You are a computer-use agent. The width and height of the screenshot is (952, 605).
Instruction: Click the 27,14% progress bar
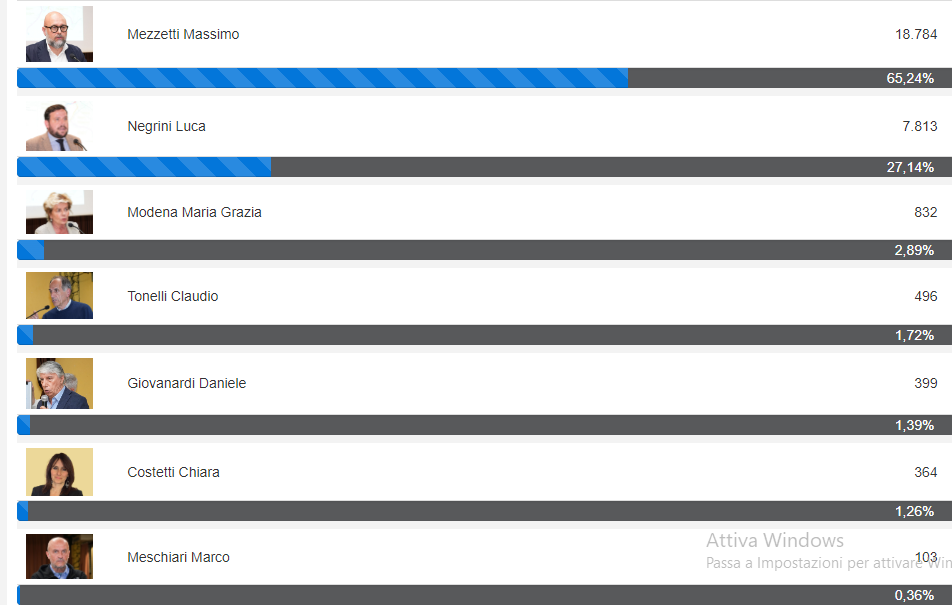pos(484,167)
